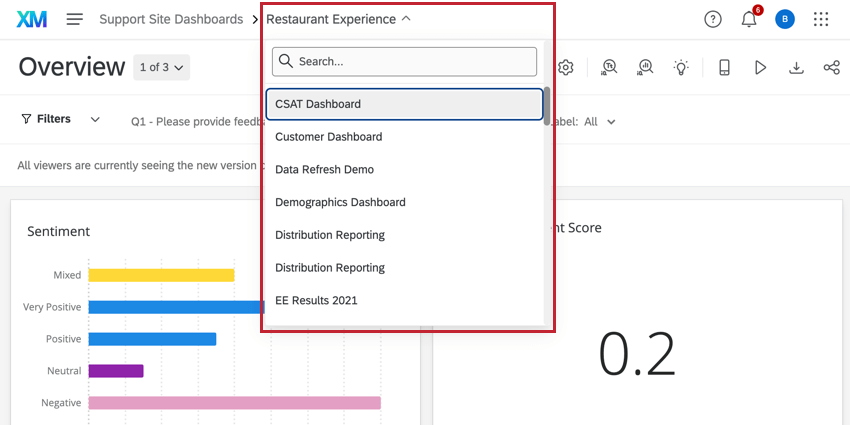850x425 pixels.
Task: Go to Support Site Dashboards breadcrumb
Action: click(x=171, y=20)
